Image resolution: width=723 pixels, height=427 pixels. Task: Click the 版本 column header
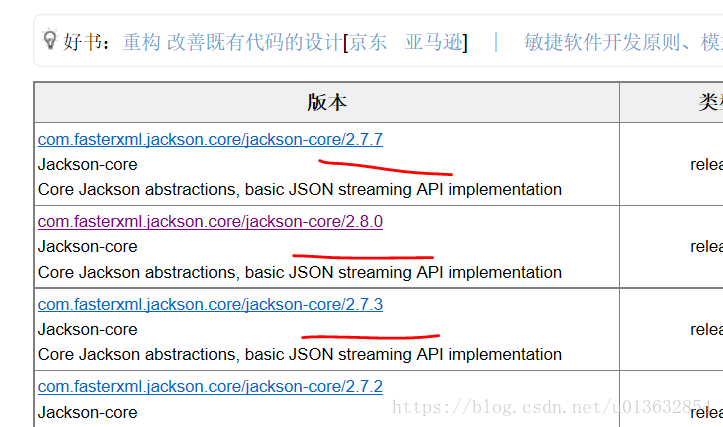pos(327,102)
